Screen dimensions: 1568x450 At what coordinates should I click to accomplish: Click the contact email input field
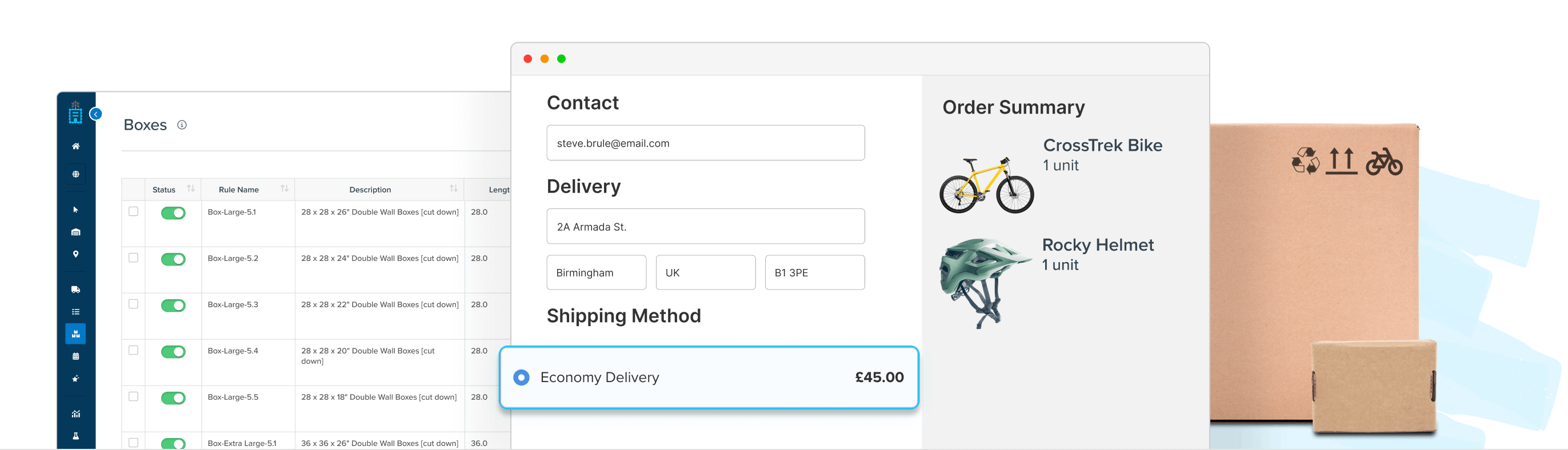706,143
